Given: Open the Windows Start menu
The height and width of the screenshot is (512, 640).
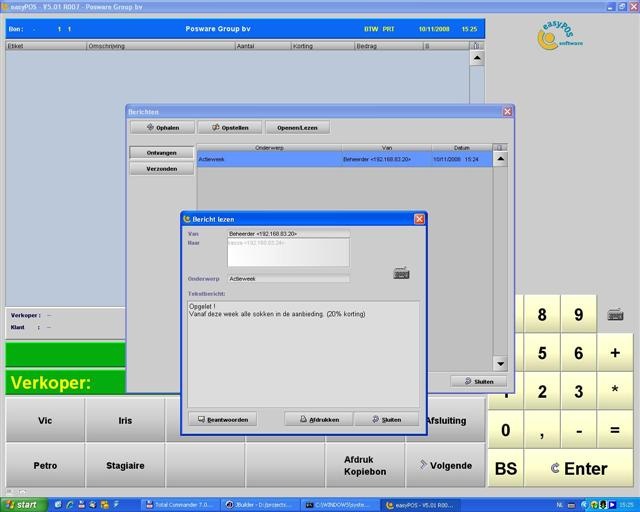Looking at the screenshot, I should (22, 505).
